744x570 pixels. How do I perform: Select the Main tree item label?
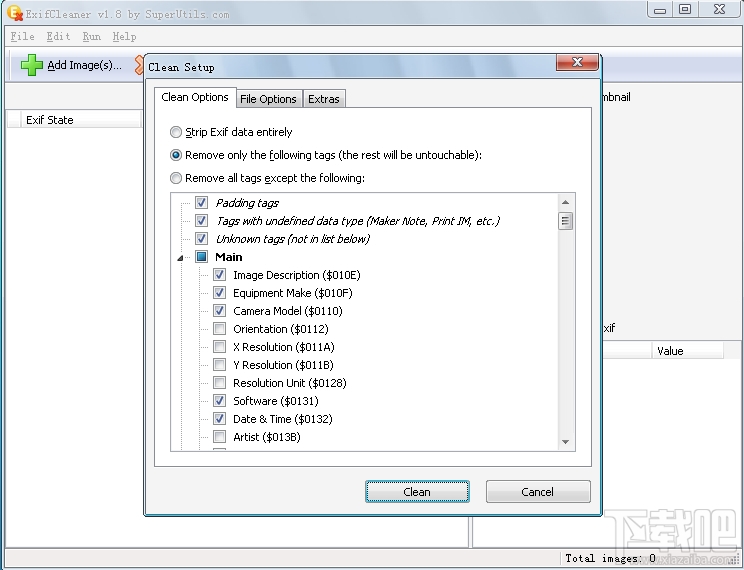coord(229,257)
